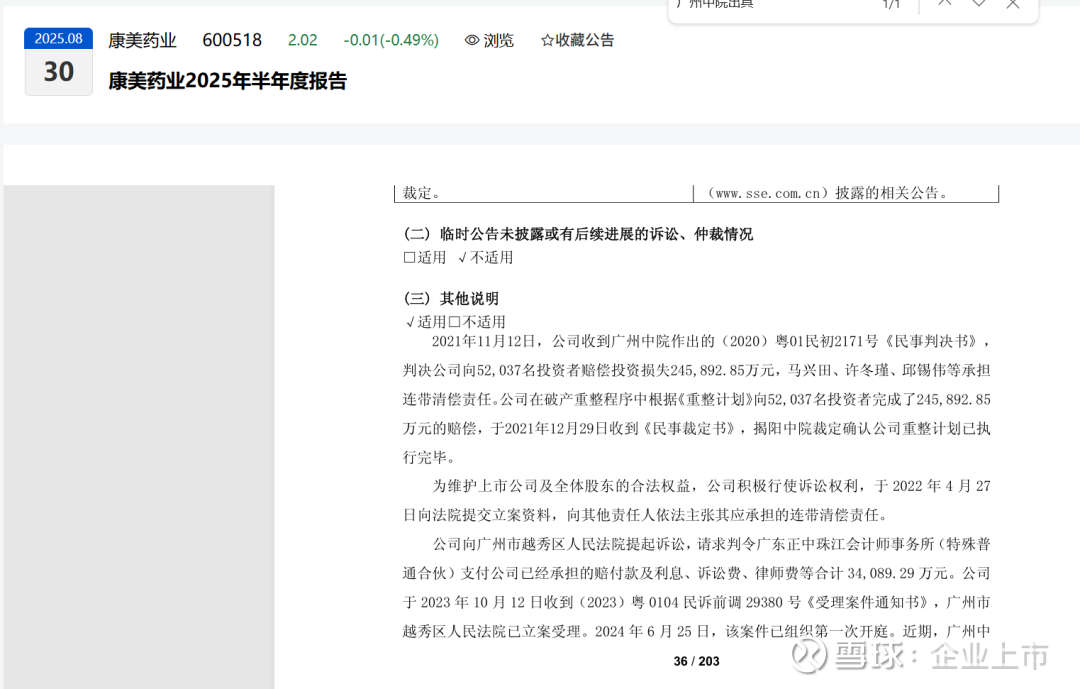Click the eye icon next to 浏览

pyautogui.click(x=472, y=41)
